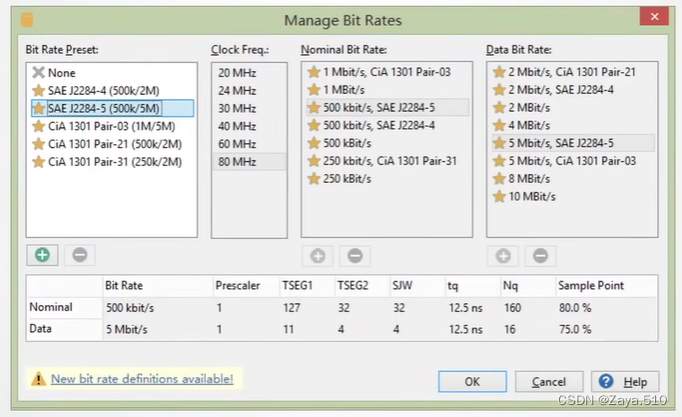Click the Nominal Sample Point 80.0 % cell

pyautogui.click(x=606, y=308)
